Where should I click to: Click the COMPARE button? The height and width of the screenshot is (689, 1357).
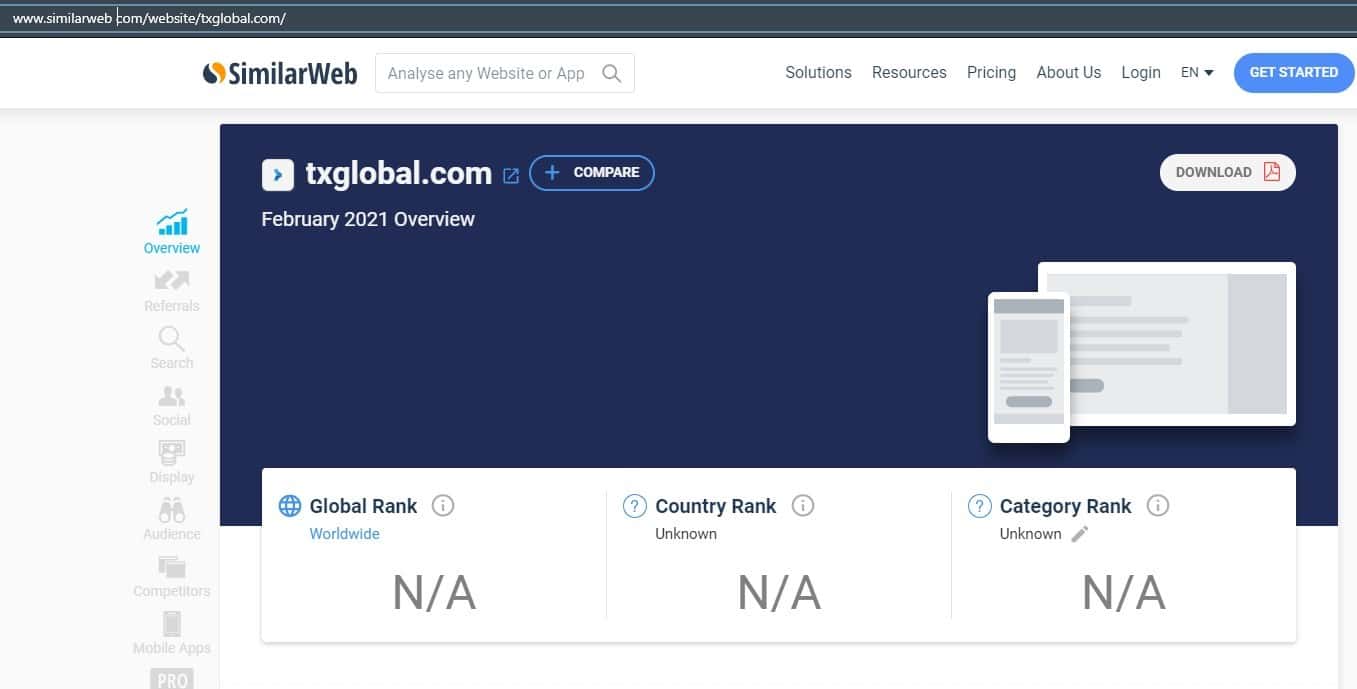(592, 172)
